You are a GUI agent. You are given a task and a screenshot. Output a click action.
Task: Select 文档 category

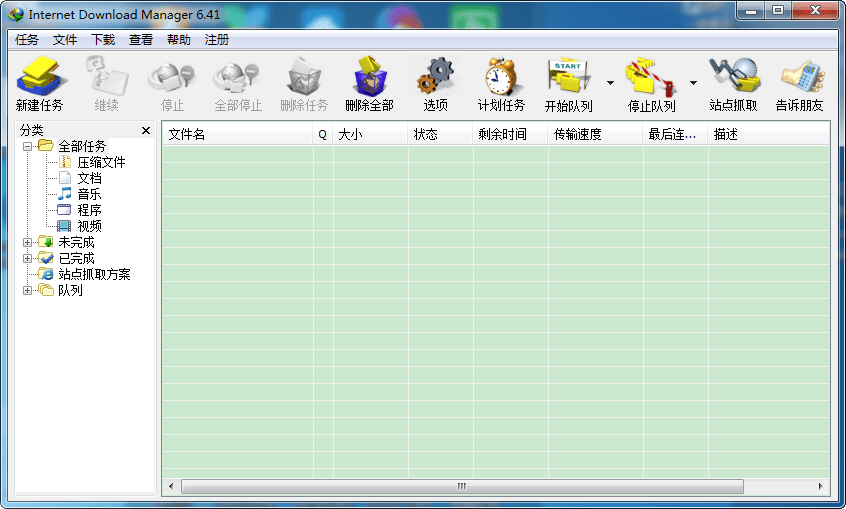point(89,178)
